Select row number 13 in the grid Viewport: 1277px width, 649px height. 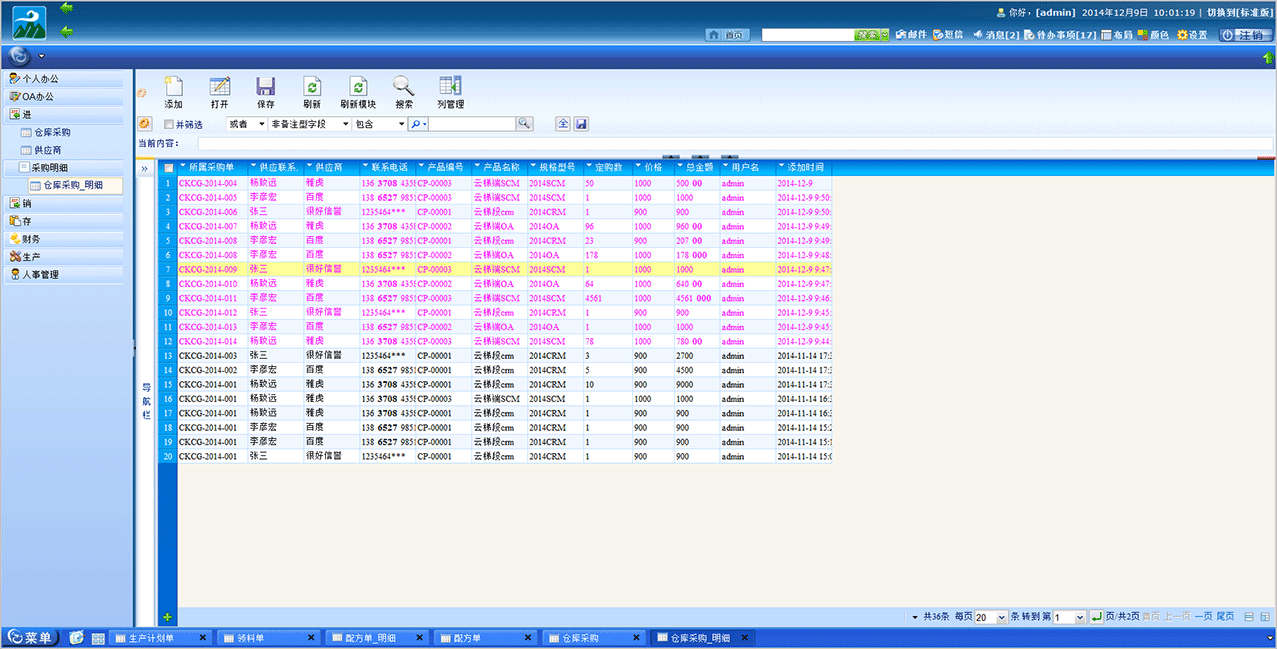(x=168, y=356)
